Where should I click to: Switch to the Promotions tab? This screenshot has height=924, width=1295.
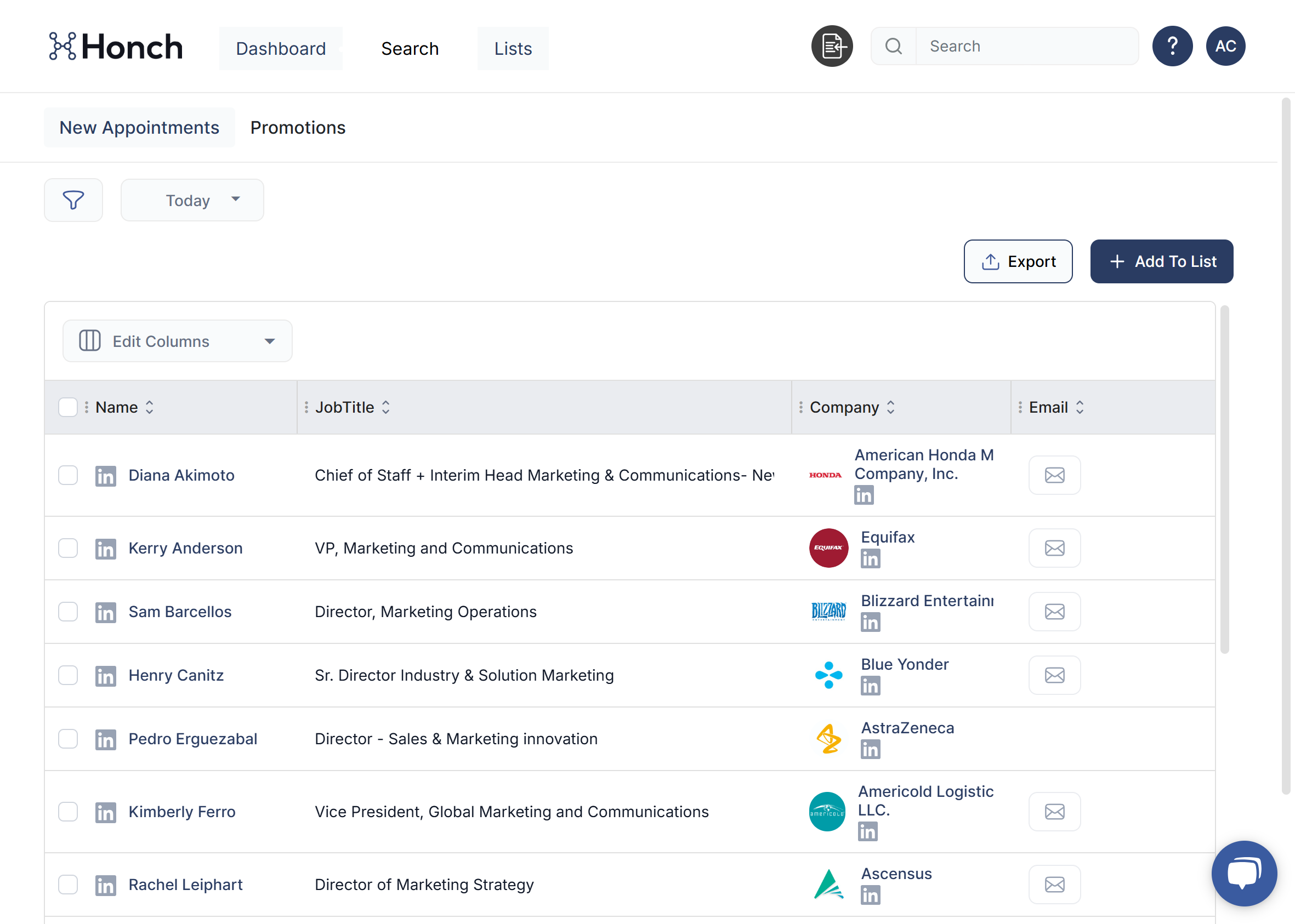point(298,128)
